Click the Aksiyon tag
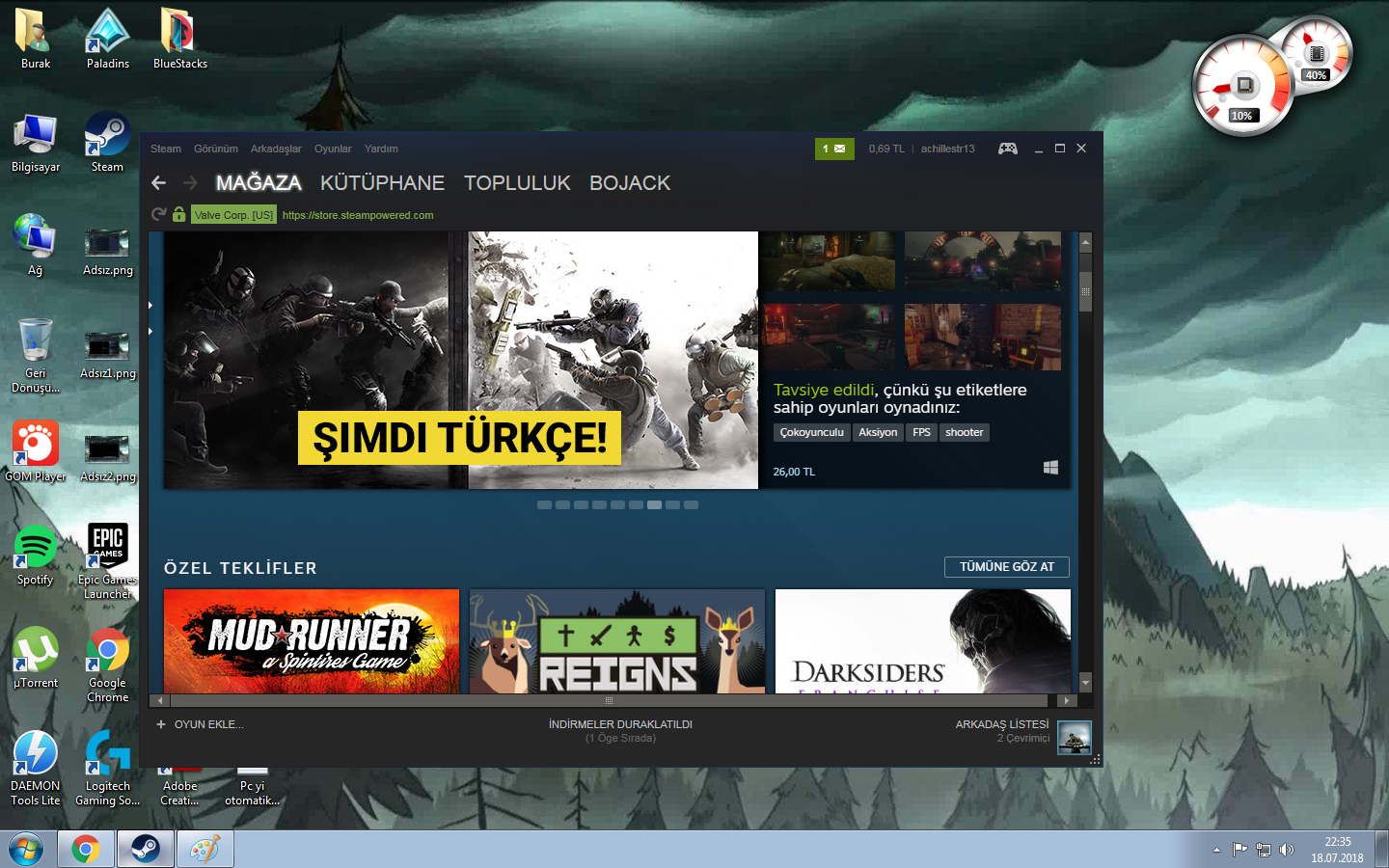1389x868 pixels. tap(878, 432)
